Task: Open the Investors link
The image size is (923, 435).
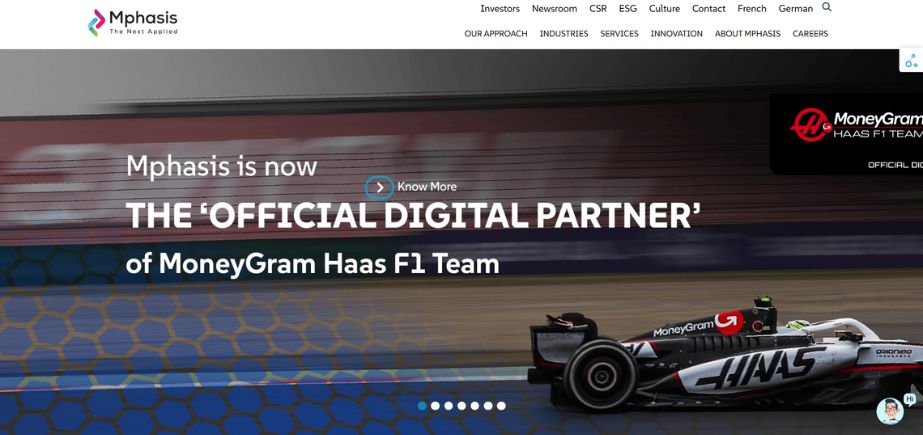Action: [500, 9]
